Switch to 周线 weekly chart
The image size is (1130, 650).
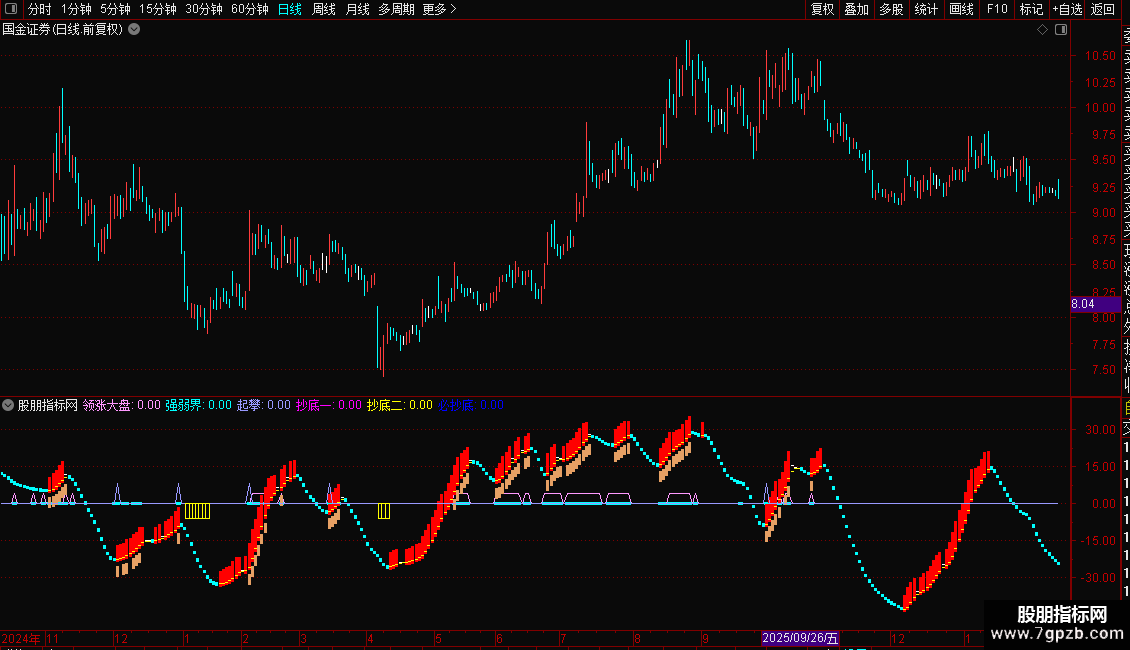324,9
